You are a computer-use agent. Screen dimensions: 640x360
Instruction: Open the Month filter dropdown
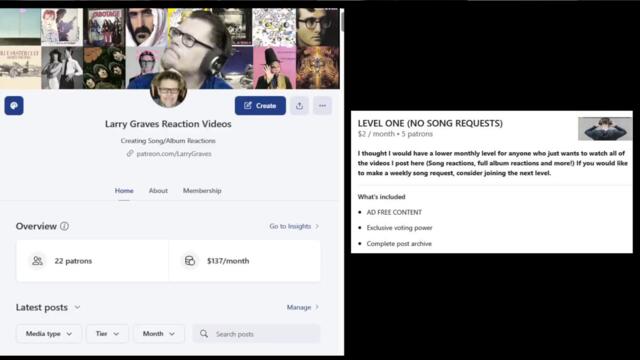click(159, 334)
